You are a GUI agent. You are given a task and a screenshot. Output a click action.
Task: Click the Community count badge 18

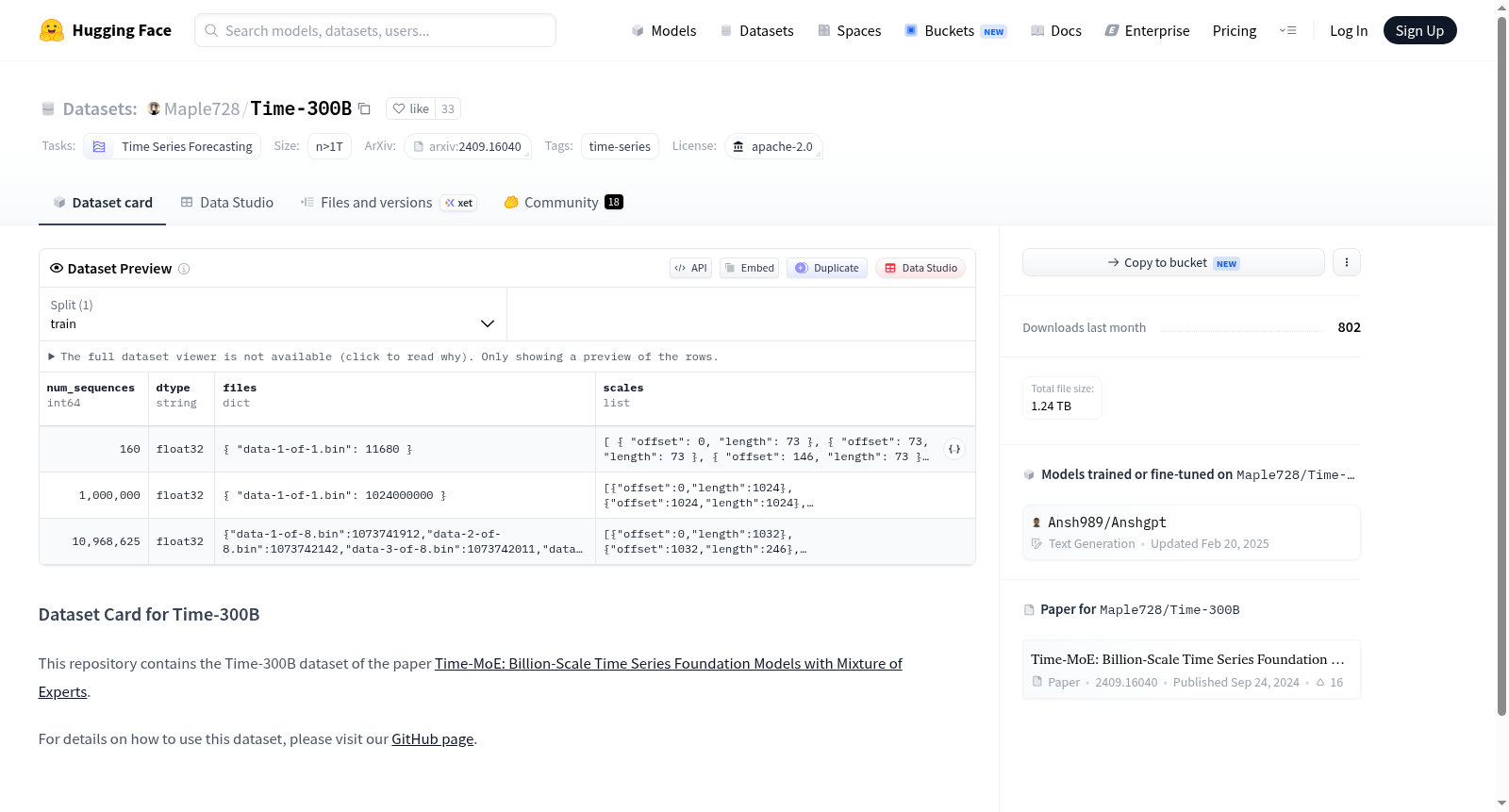click(614, 202)
